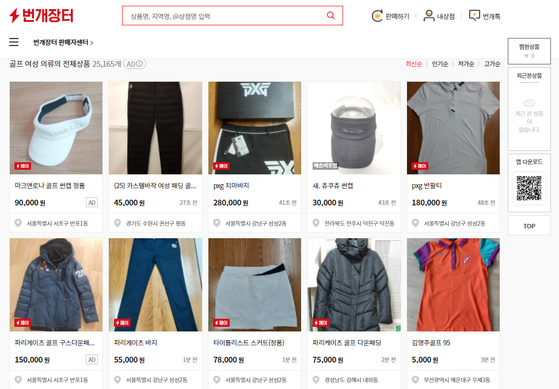
Task: Click the 90,000원 price
Action: (30, 203)
